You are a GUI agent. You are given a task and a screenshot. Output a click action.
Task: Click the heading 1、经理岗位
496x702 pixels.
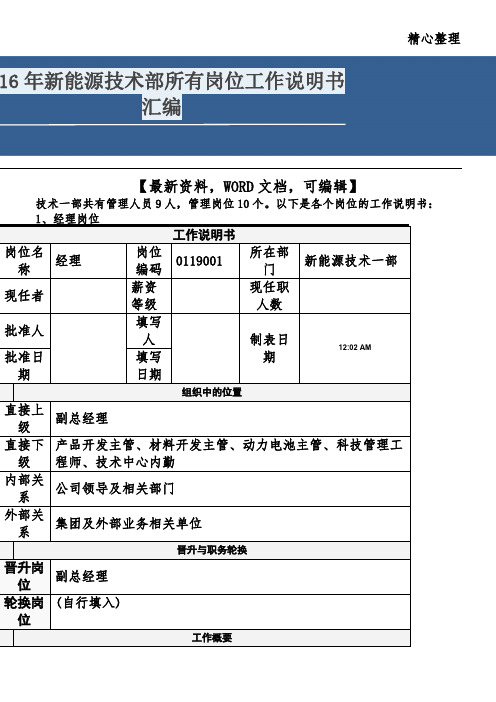click(68, 219)
